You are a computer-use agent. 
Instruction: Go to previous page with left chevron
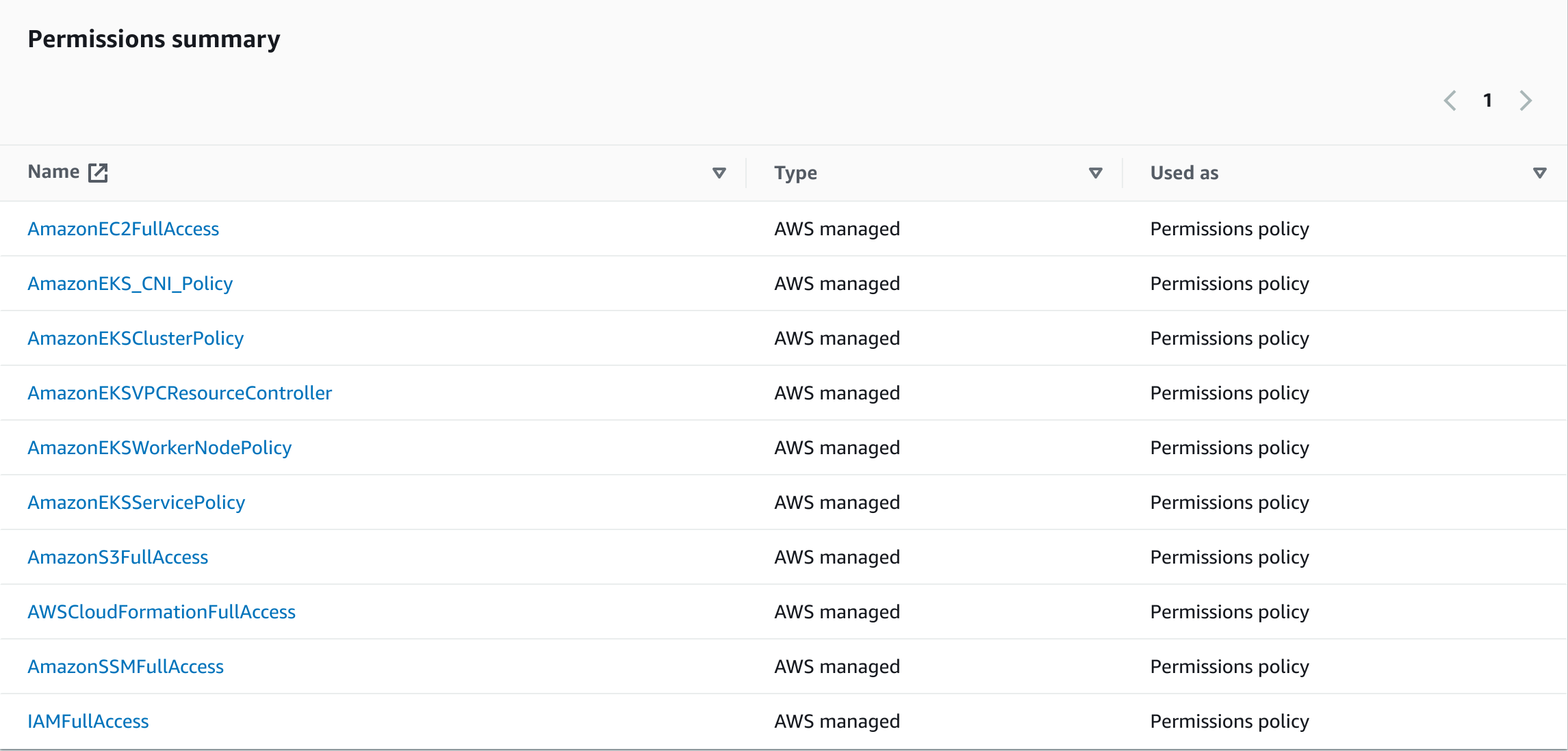[x=1450, y=101]
